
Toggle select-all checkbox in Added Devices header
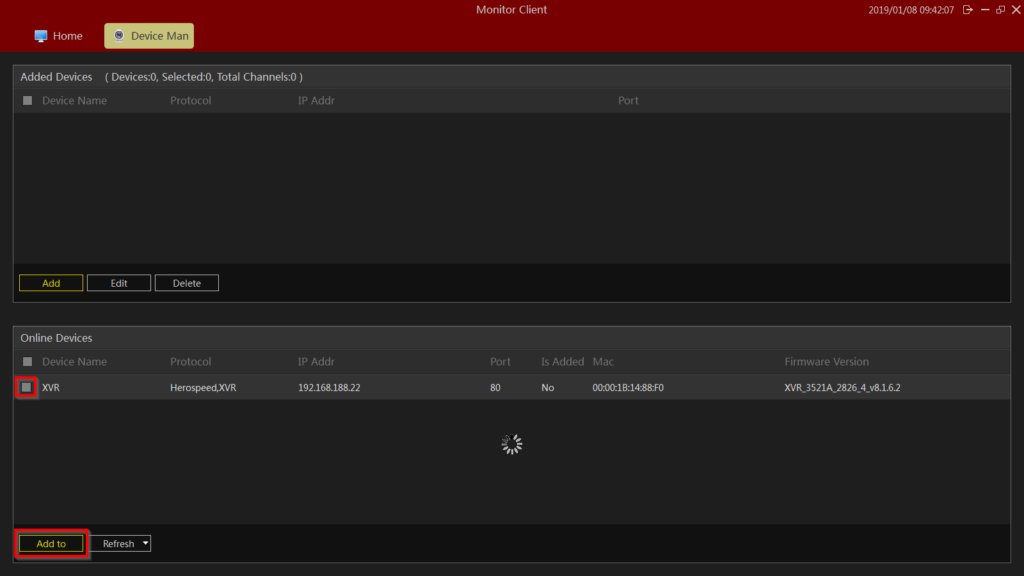click(27, 101)
